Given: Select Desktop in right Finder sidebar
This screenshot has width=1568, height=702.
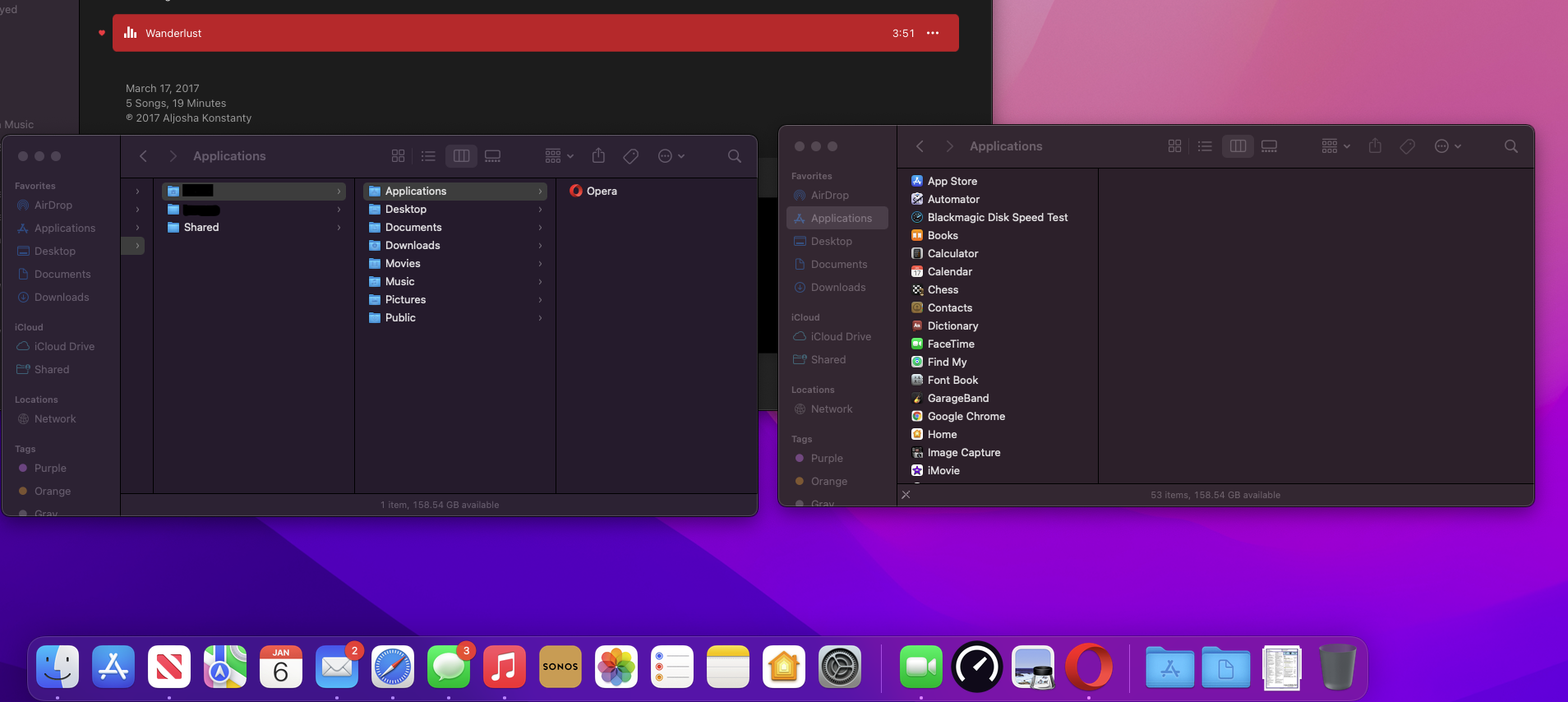Looking at the screenshot, I should pyautogui.click(x=837, y=241).
